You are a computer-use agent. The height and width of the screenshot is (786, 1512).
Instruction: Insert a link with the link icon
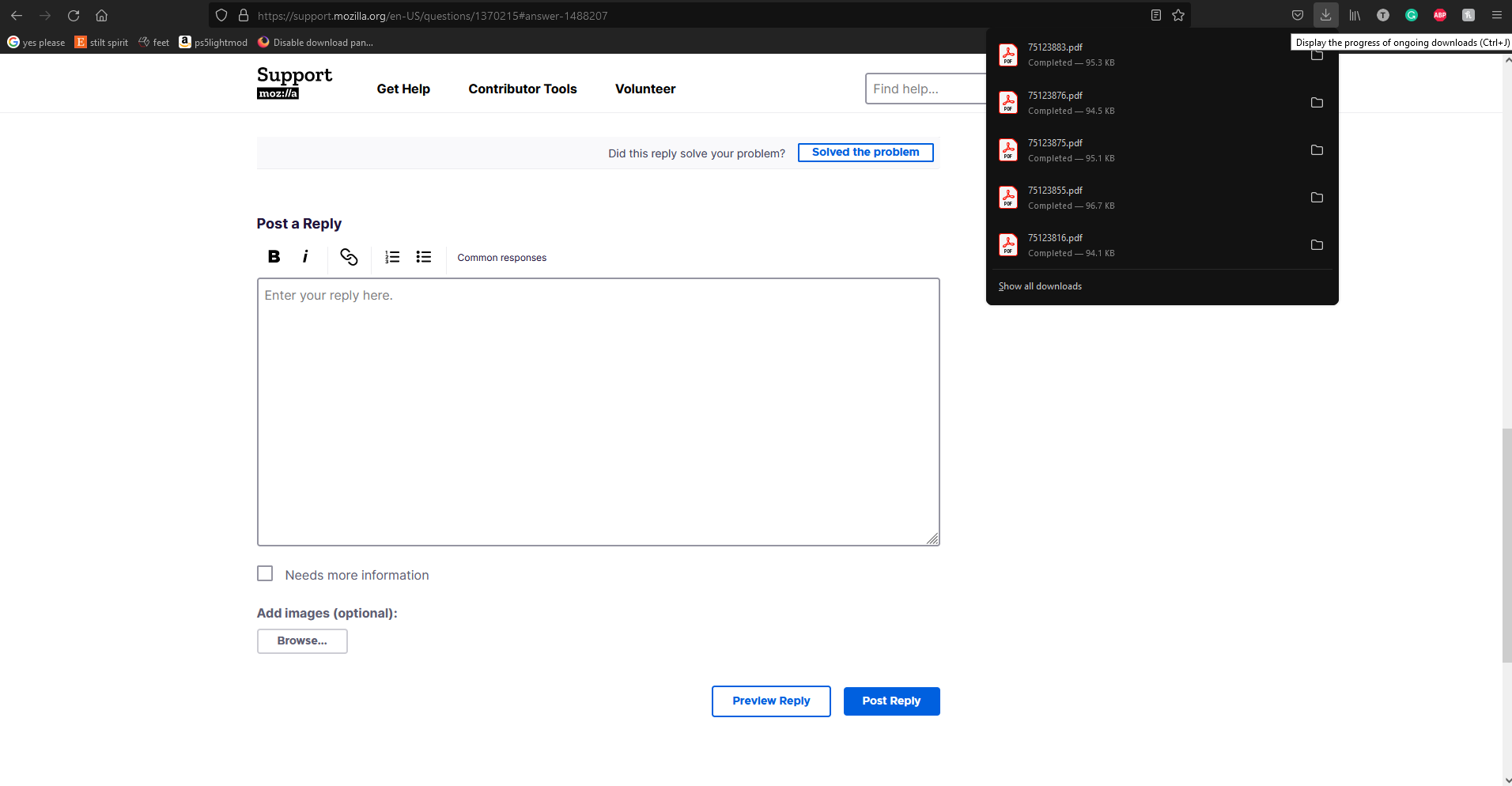tap(349, 256)
